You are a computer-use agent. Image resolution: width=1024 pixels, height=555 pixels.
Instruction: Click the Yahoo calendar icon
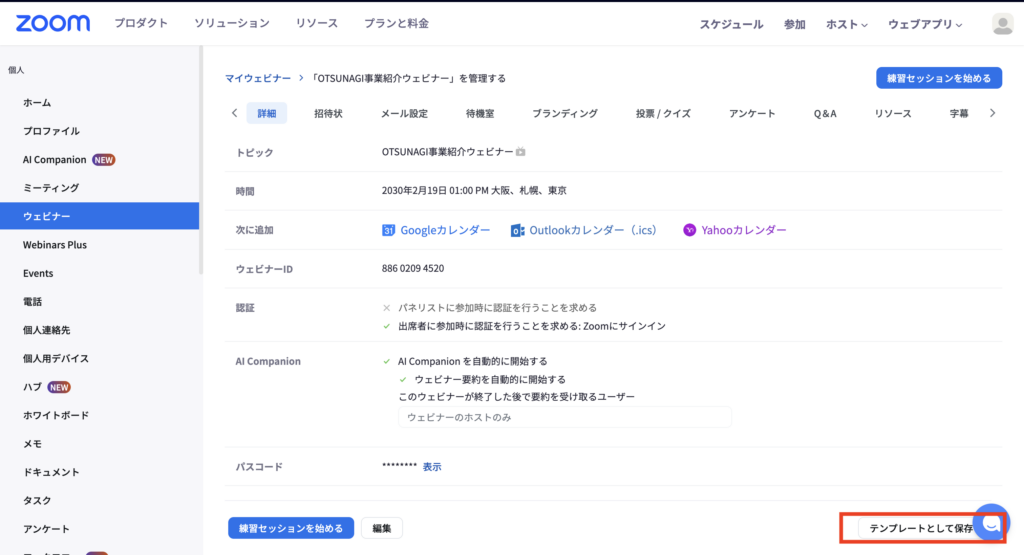tap(689, 230)
